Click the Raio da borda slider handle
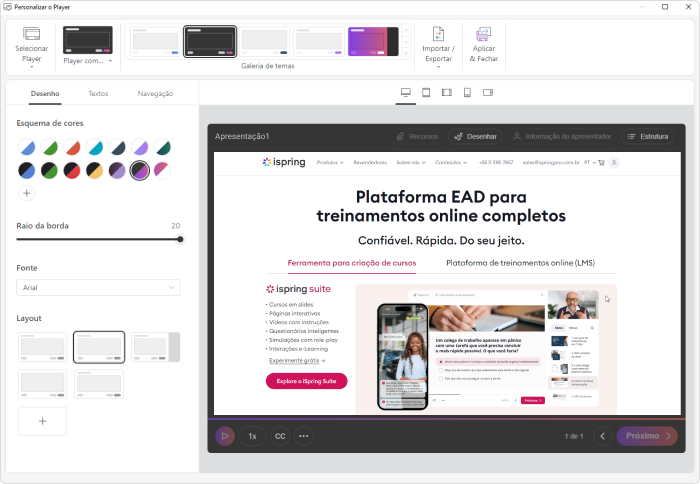The height and width of the screenshot is (484, 700). coord(180,239)
